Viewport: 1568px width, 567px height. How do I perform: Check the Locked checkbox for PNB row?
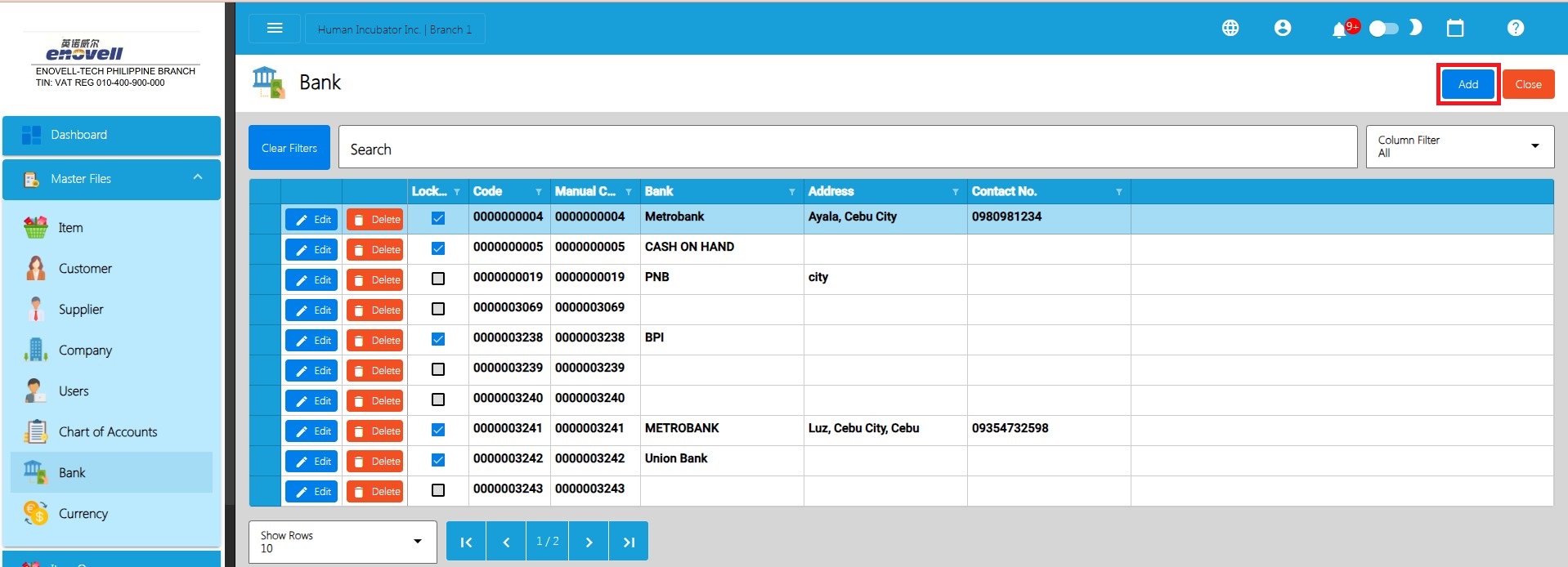coord(438,279)
